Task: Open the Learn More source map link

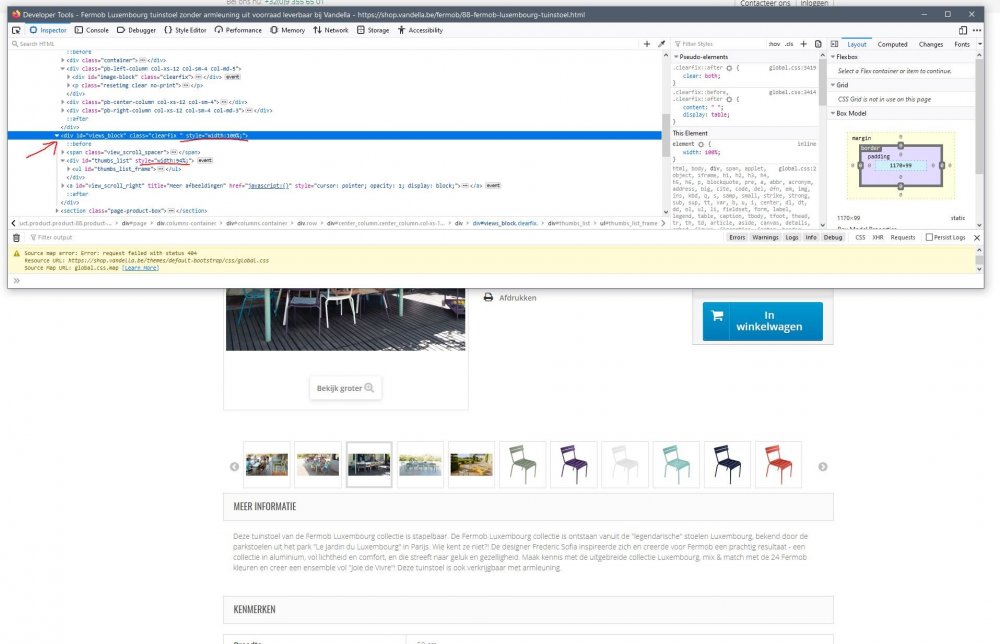Action: [x=140, y=268]
